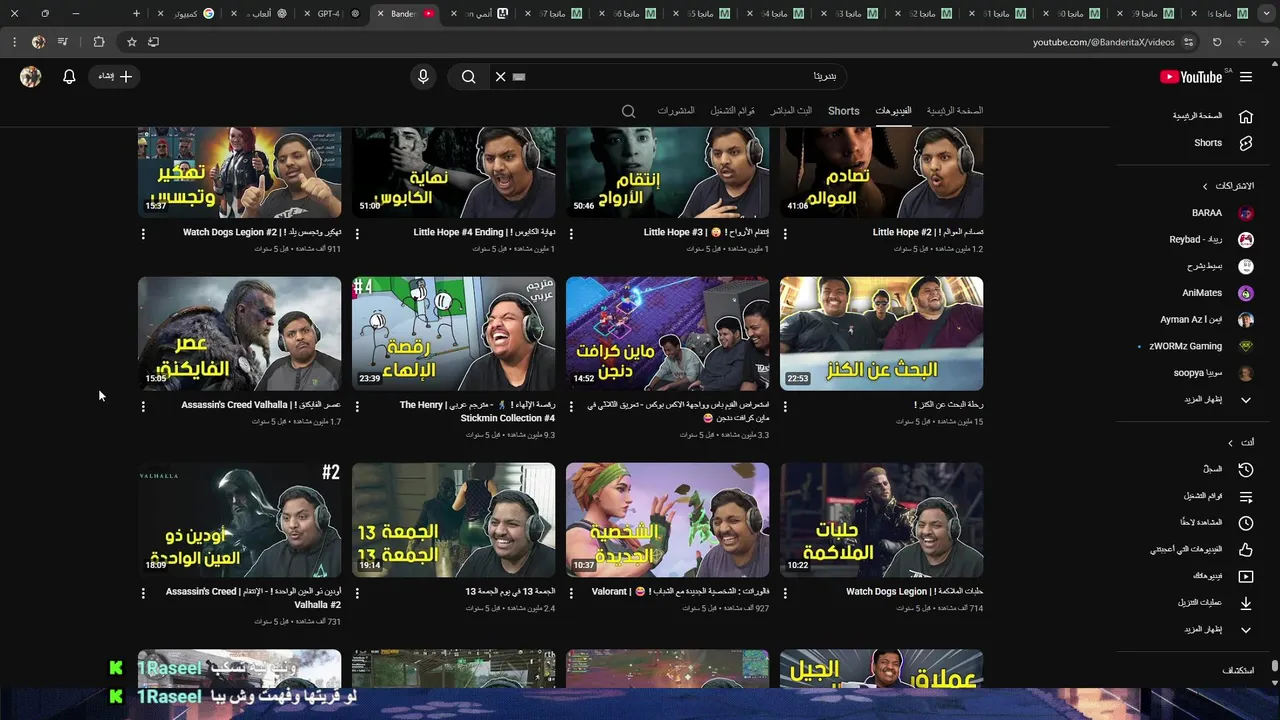Open the YouTube hamburger guide menu
Screen dimensions: 1280x720
[1246, 77]
